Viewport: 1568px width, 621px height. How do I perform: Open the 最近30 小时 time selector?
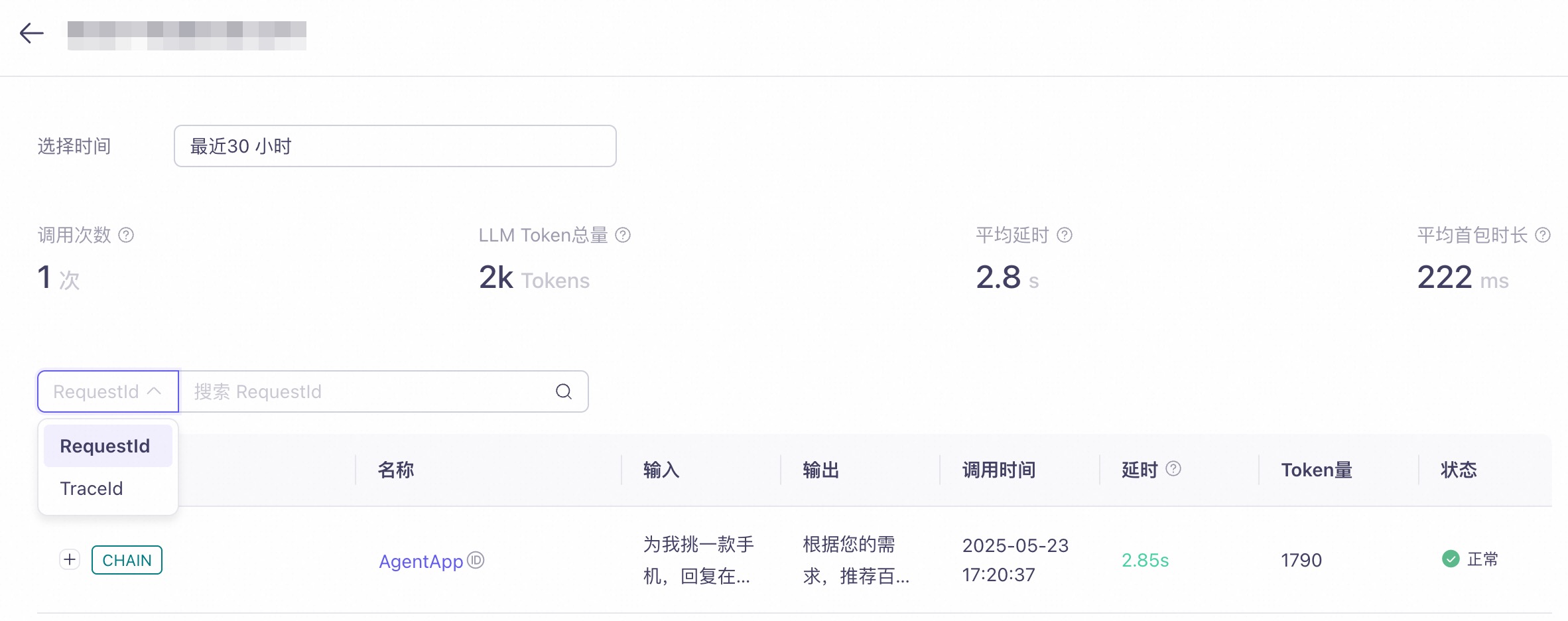pos(395,146)
